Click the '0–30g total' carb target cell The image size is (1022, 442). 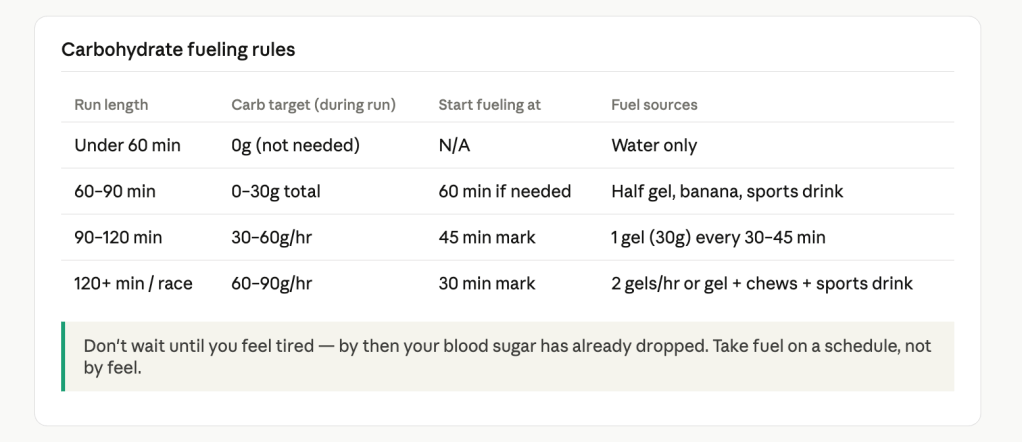point(276,192)
